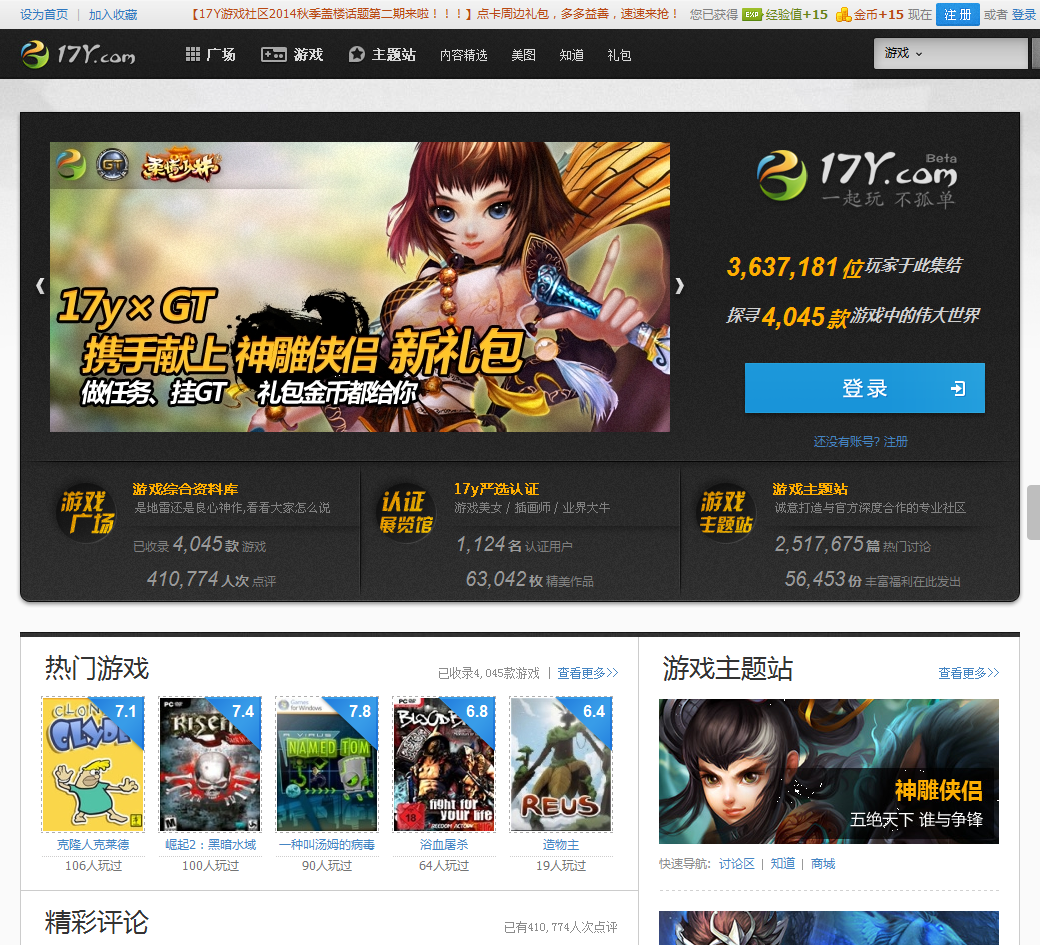Open the 2014秋季盖楼话题 announcement link

(435, 14)
